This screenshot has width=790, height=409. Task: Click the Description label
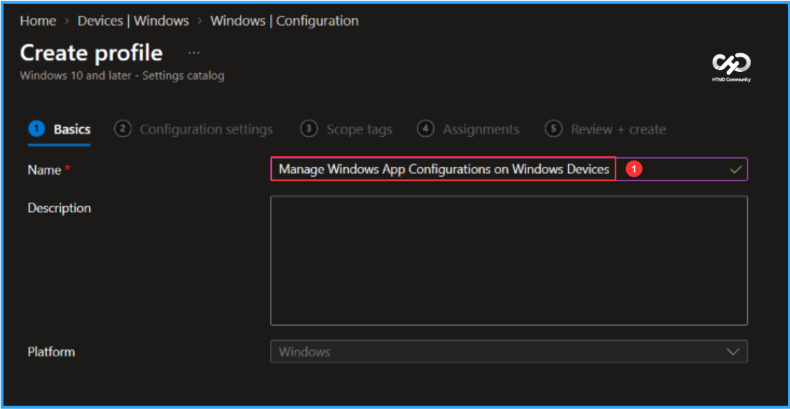pos(59,208)
